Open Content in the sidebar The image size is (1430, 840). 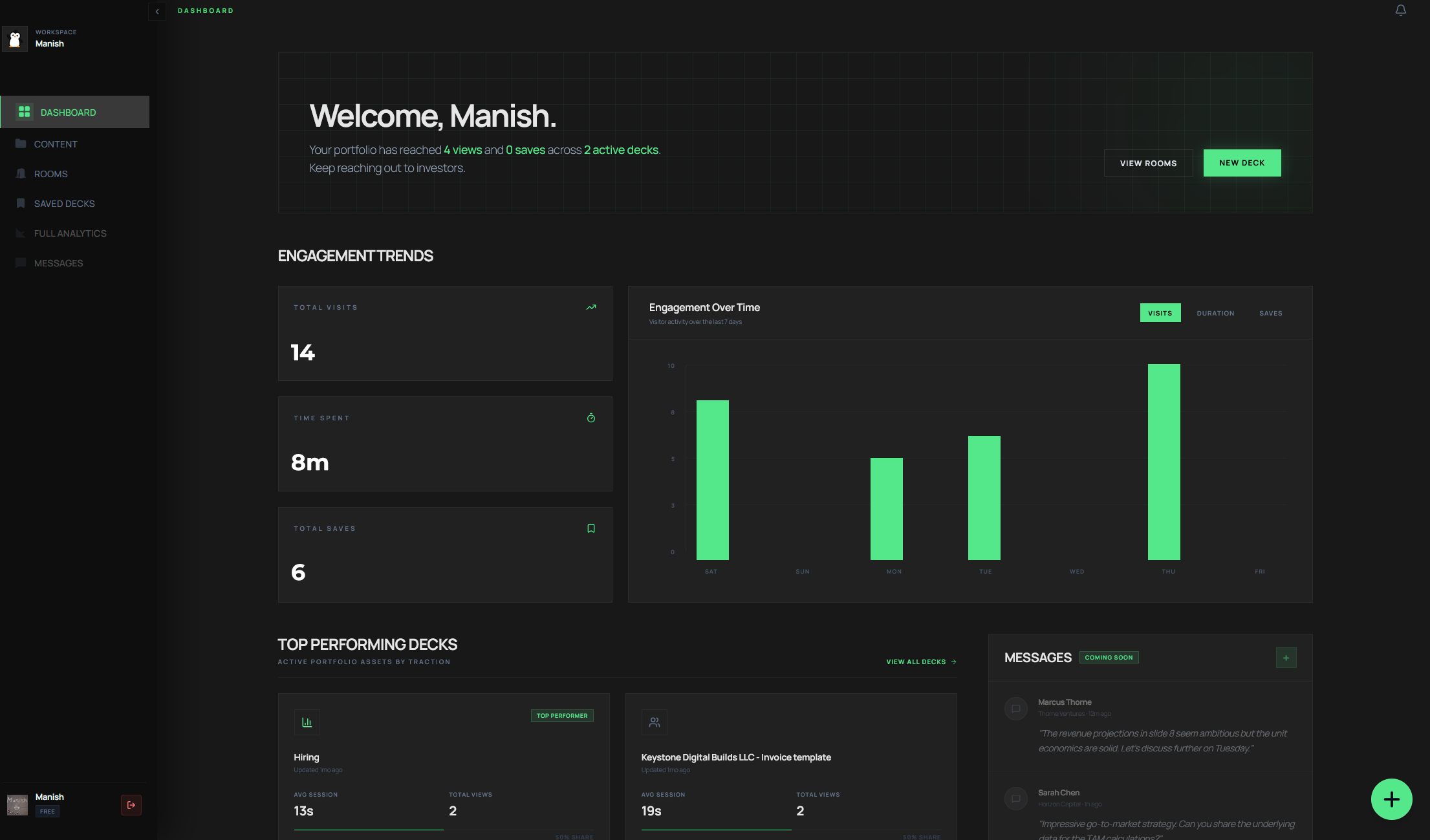(74, 144)
